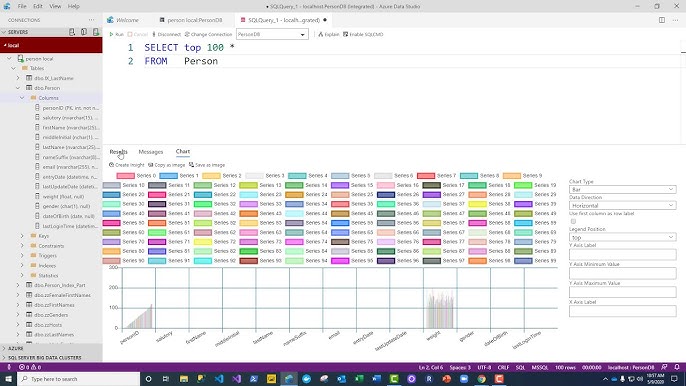Split the editor to the right
The width and height of the screenshot is (686, 386).
(662, 20)
